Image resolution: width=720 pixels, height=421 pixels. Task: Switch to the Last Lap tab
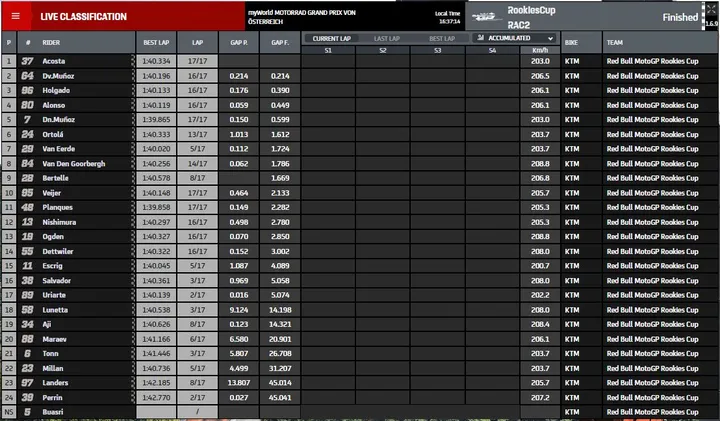(387, 39)
